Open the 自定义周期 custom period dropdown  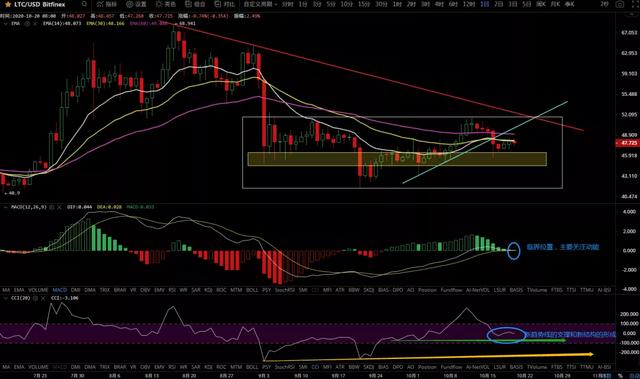pos(260,4)
